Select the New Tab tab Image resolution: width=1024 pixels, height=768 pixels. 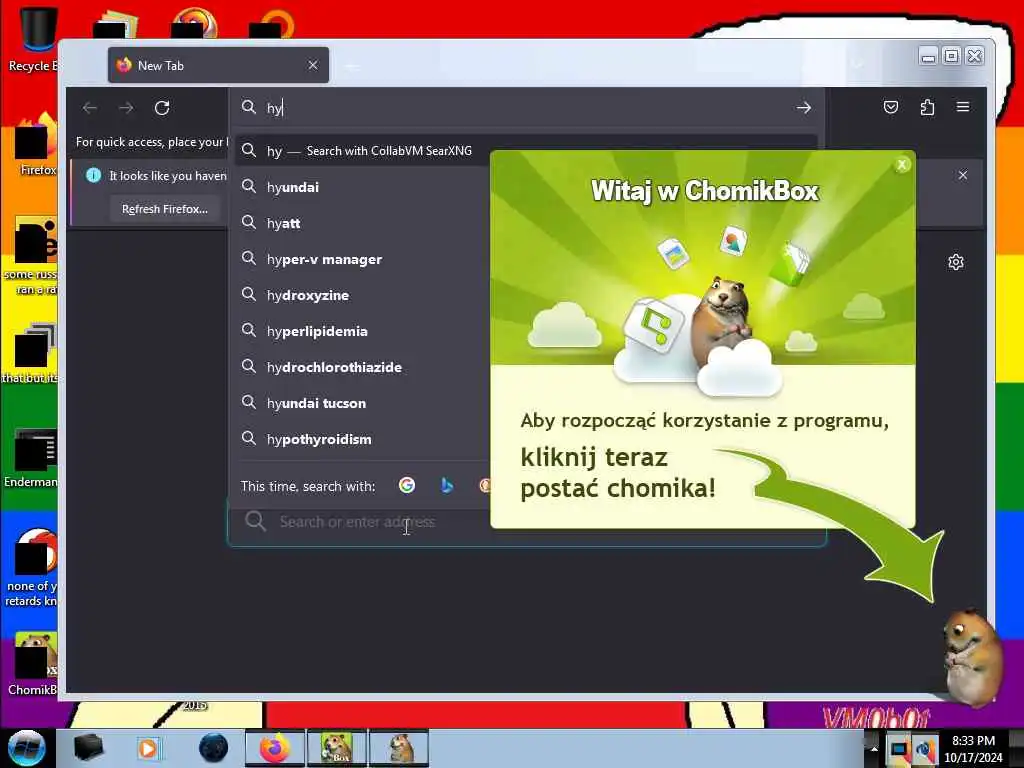(218, 65)
